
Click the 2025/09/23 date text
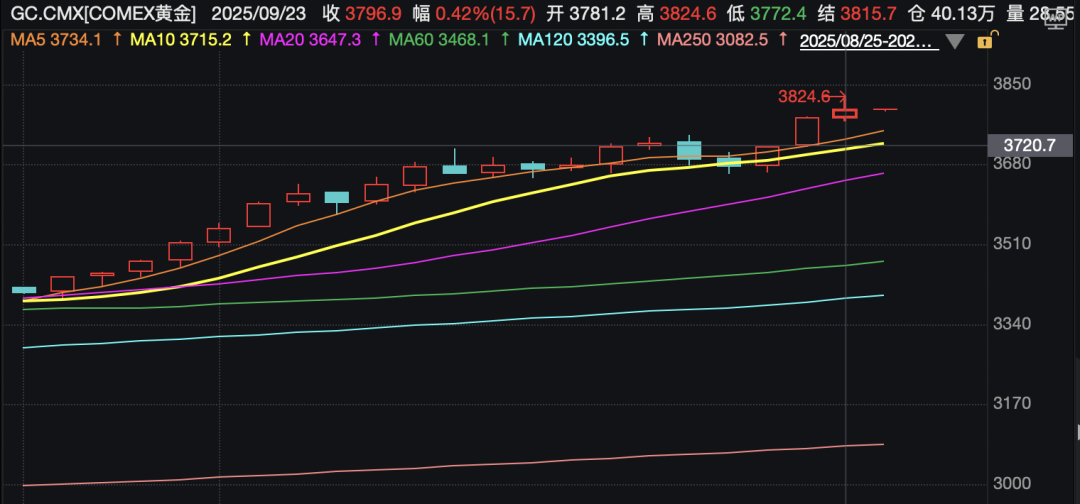click(x=260, y=13)
